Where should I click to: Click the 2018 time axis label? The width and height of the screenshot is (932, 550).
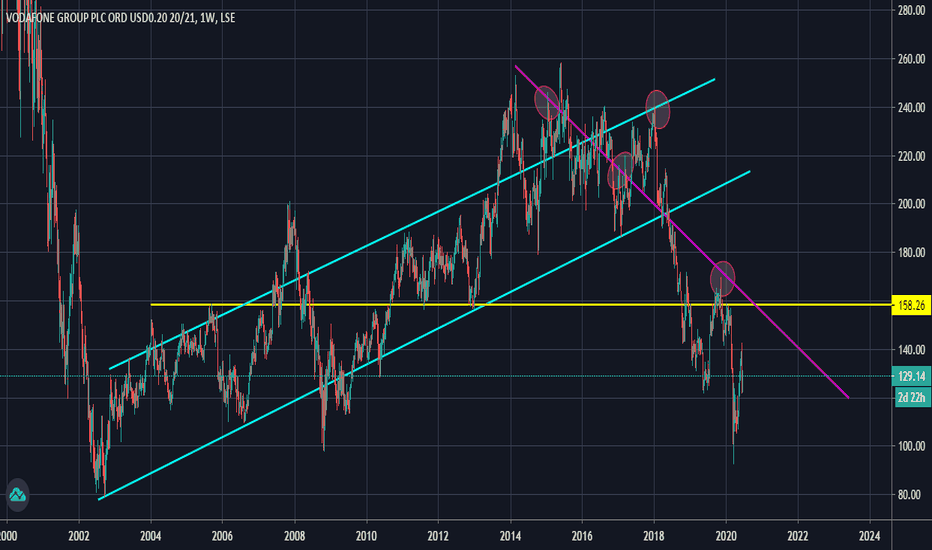click(654, 536)
